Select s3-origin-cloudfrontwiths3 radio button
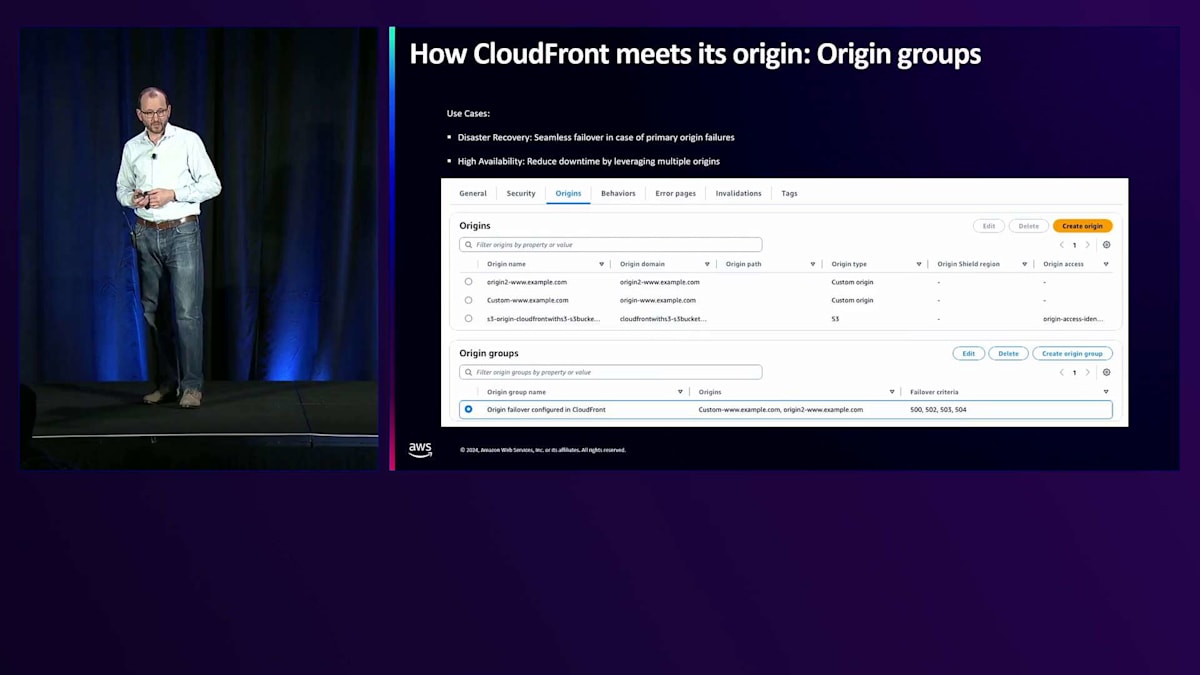The height and width of the screenshot is (675, 1200). tap(468, 318)
